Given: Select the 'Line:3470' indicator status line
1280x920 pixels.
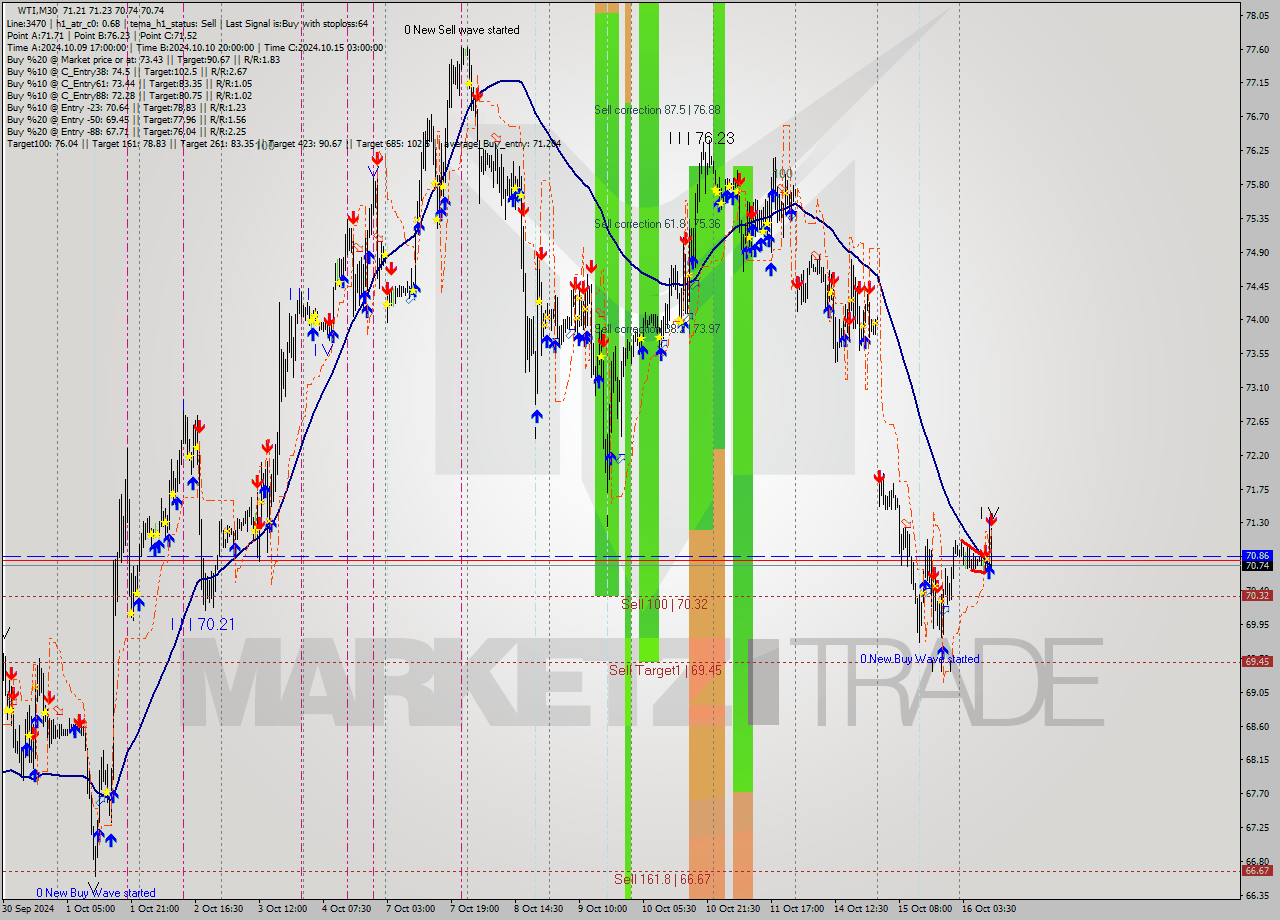Looking at the screenshot, I should tap(187, 23).
